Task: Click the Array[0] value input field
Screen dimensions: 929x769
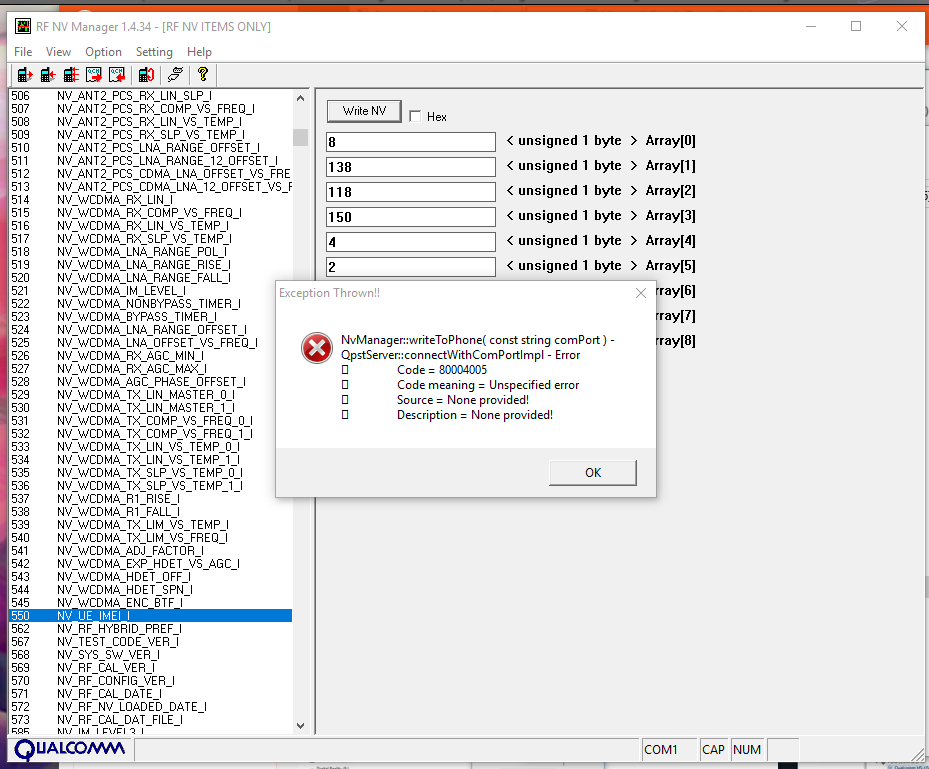Action: (411, 142)
